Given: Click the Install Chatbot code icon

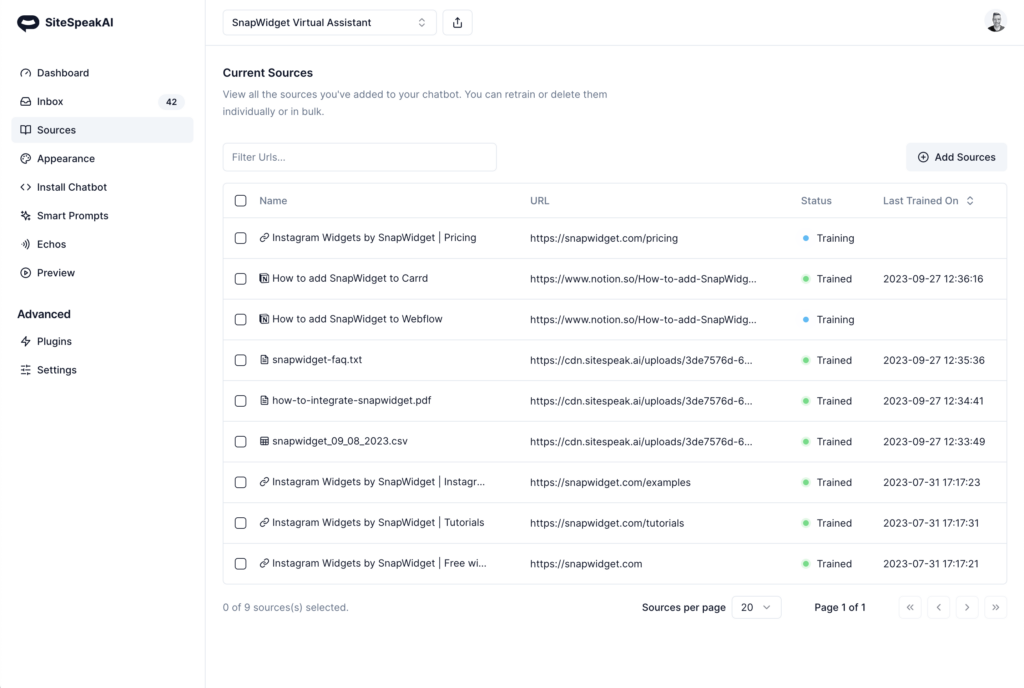Looking at the screenshot, I should pyautogui.click(x=24, y=187).
